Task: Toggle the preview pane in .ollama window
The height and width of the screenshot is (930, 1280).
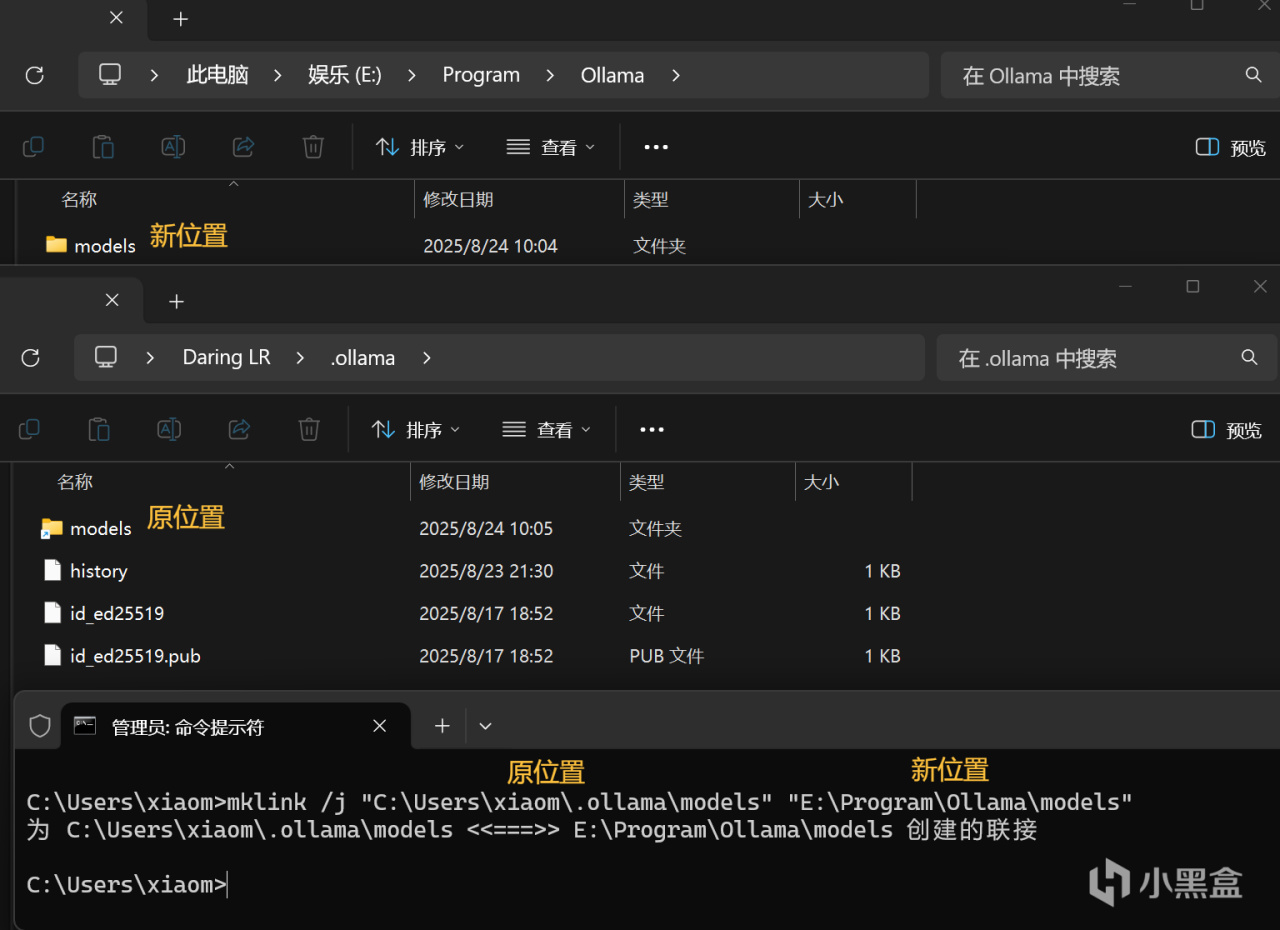Action: pos(1226,429)
